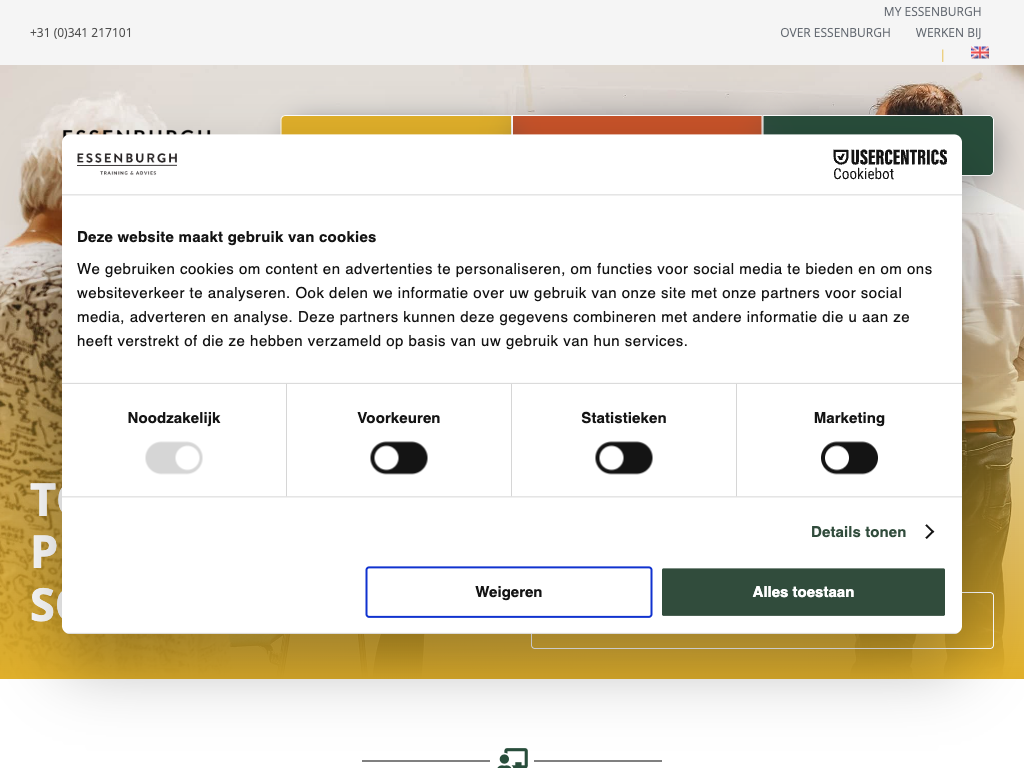Enable the Voorkeuren cookies toggle
Image resolution: width=1024 pixels, height=768 pixels.
pyautogui.click(x=399, y=459)
